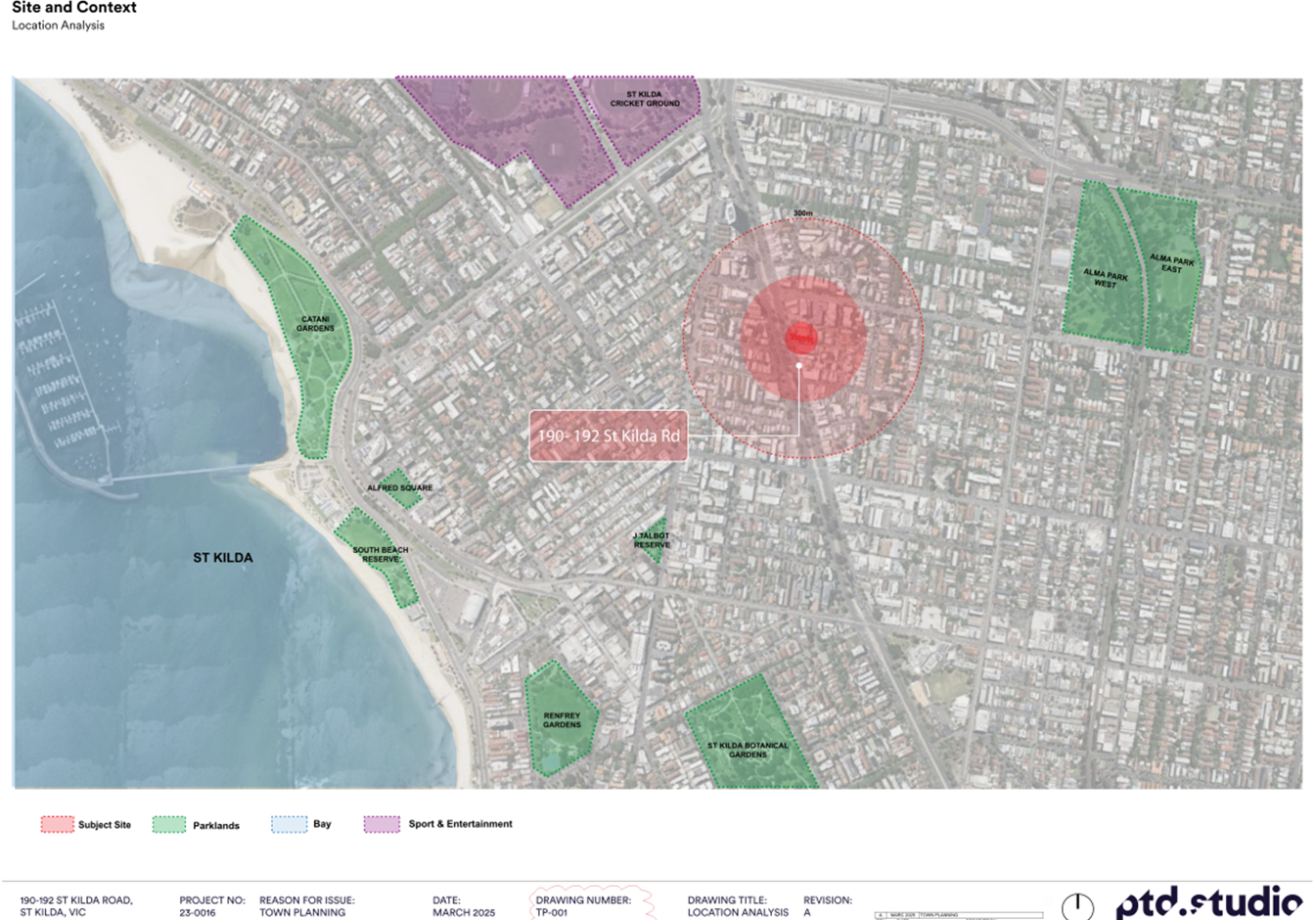Click the north arrow compass icon

tap(1077, 906)
